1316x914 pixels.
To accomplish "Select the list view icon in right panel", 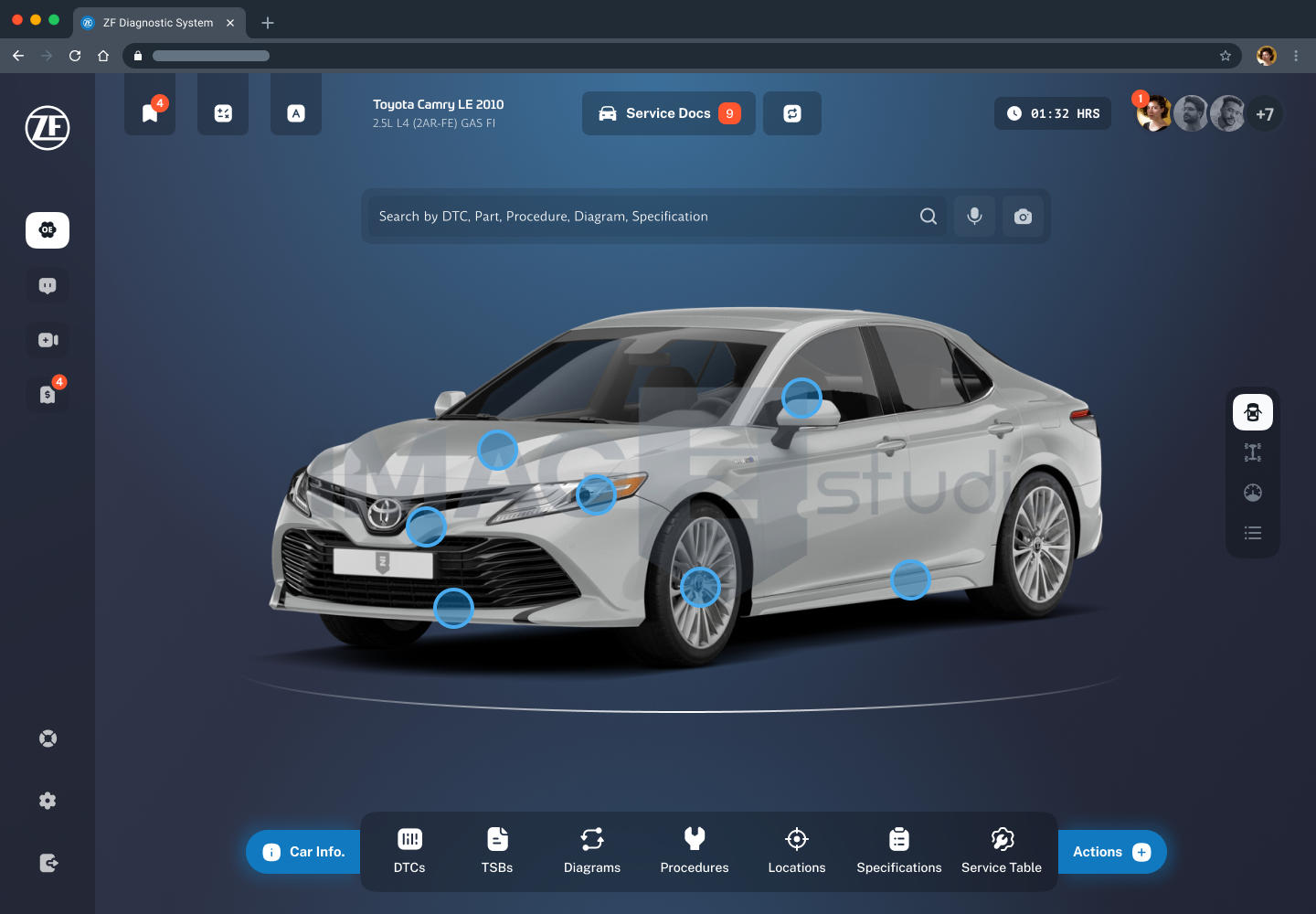I will coord(1253,533).
